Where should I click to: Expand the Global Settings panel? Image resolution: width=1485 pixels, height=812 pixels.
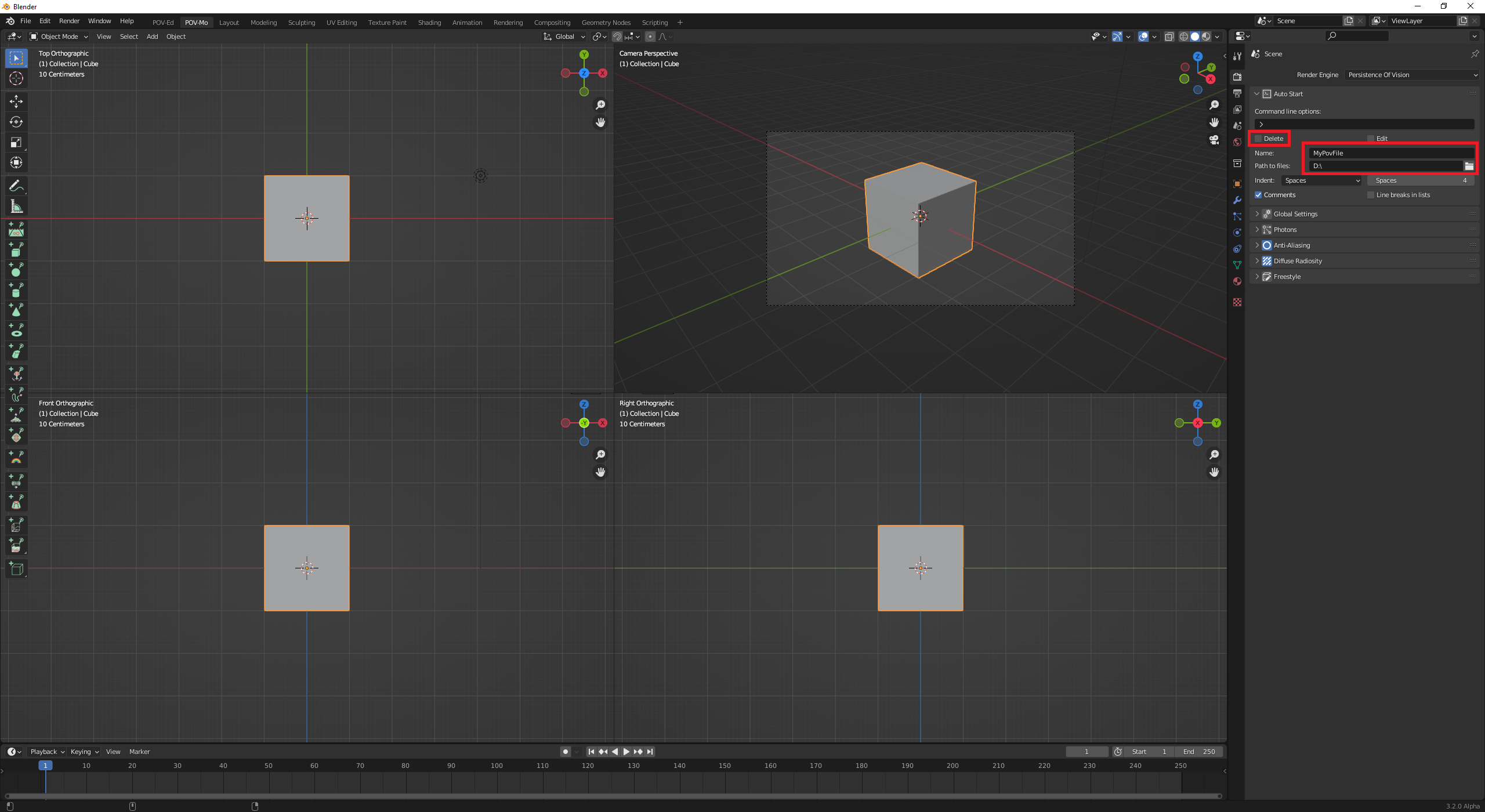pos(1295,214)
